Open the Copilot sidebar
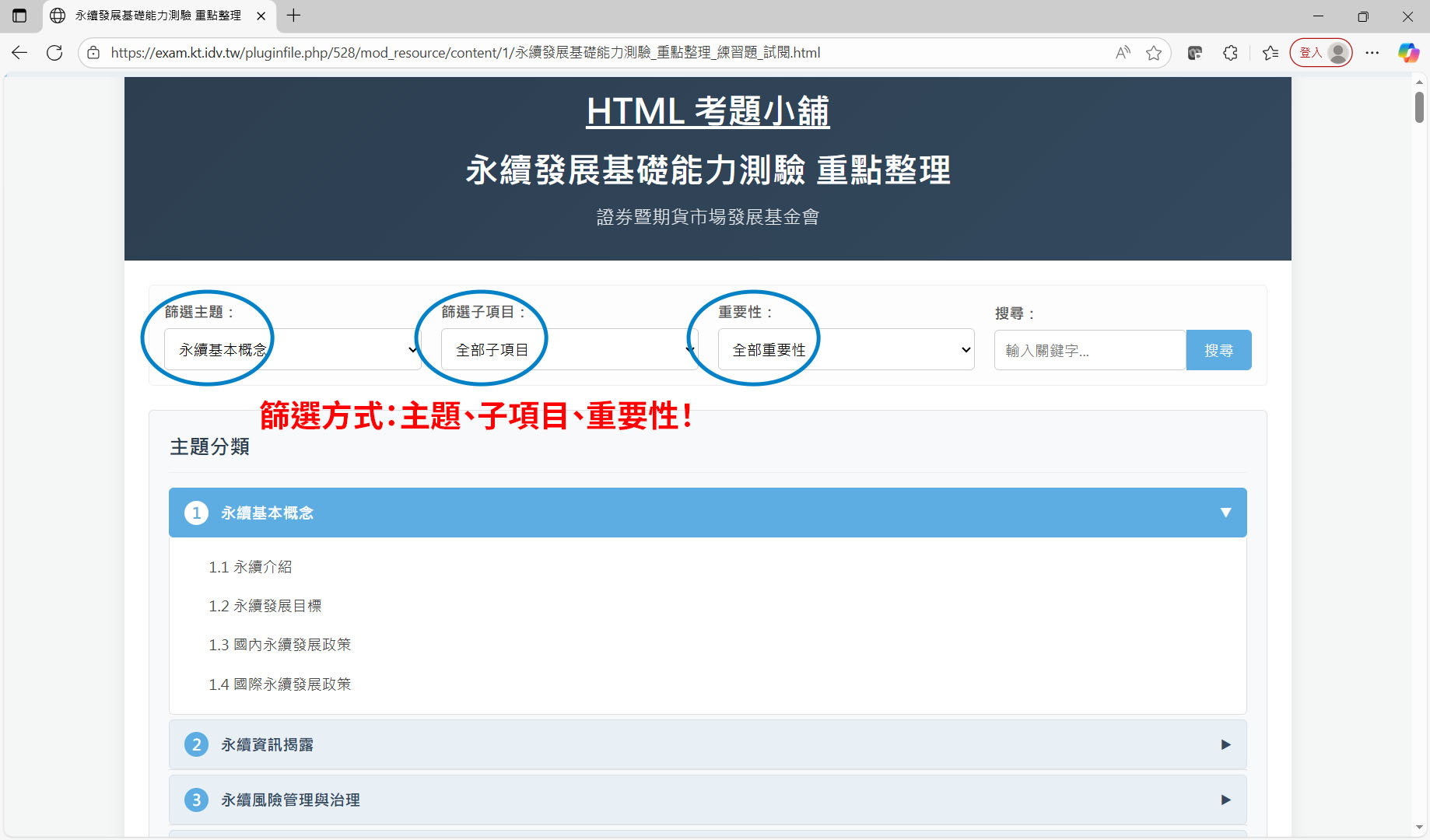This screenshot has width=1430, height=840. pyautogui.click(x=1408, y=52)
